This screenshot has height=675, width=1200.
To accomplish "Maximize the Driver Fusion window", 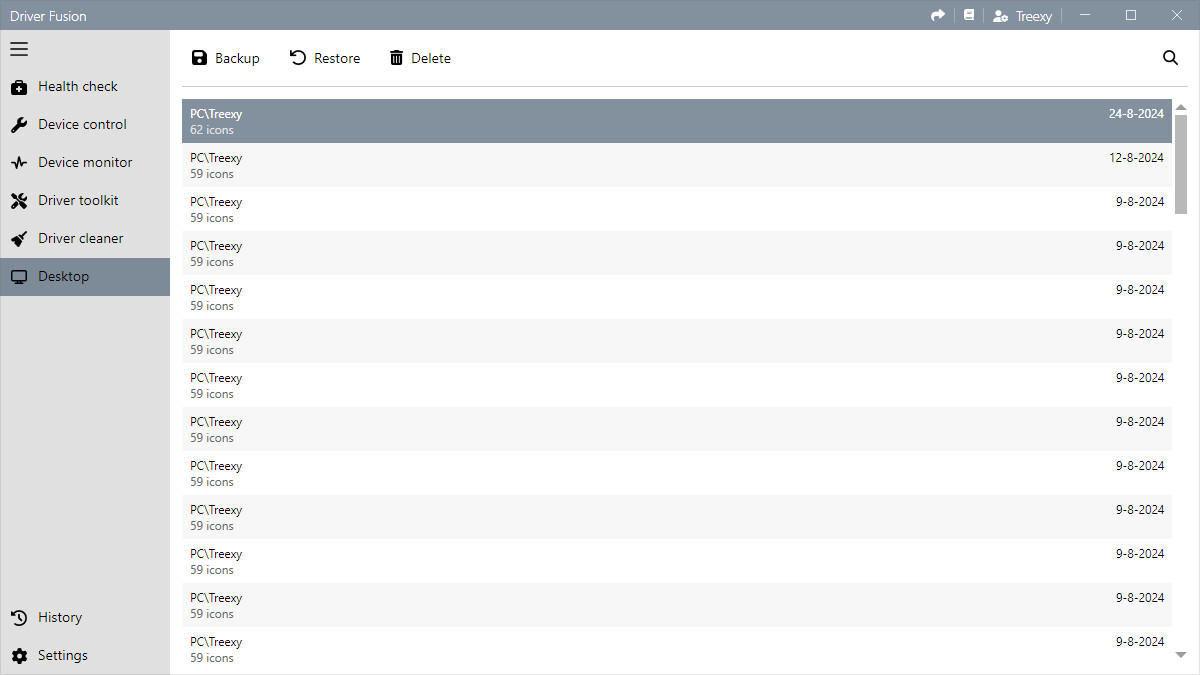I will pos(1131,15).
